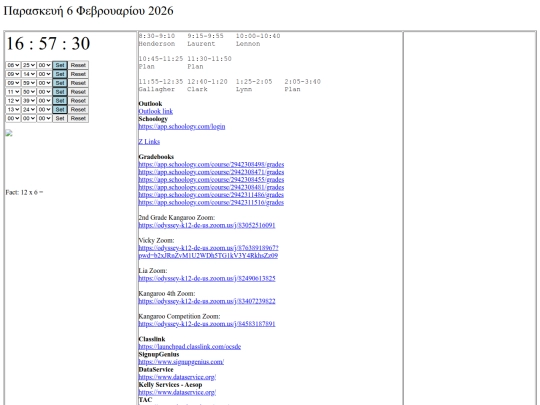The image size is (540, 405).
Task: Open hour dropdown in the 00:00:00 row
Action: pos(13,118)
